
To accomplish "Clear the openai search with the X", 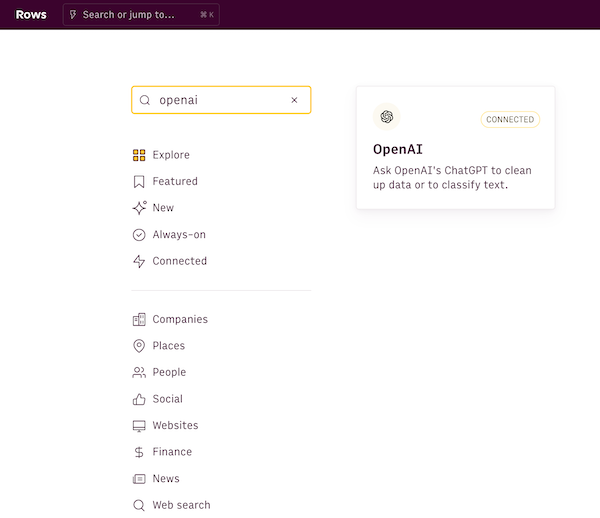I will 294,100.
